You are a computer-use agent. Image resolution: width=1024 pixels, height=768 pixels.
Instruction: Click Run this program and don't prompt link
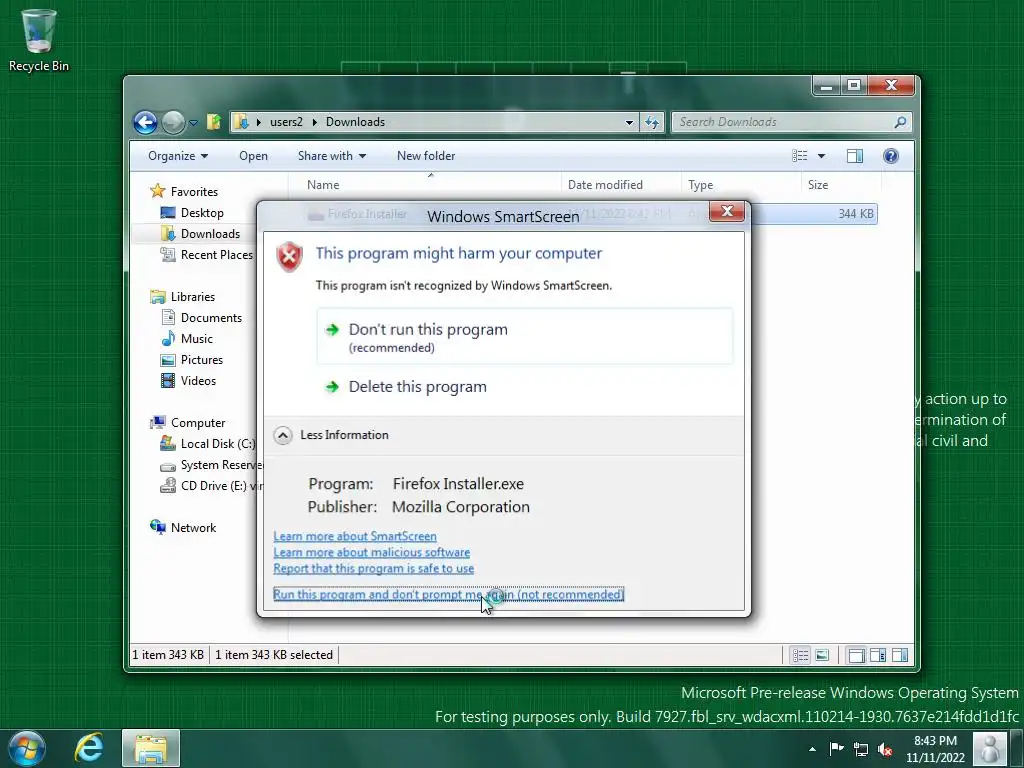tap(449, 594)
